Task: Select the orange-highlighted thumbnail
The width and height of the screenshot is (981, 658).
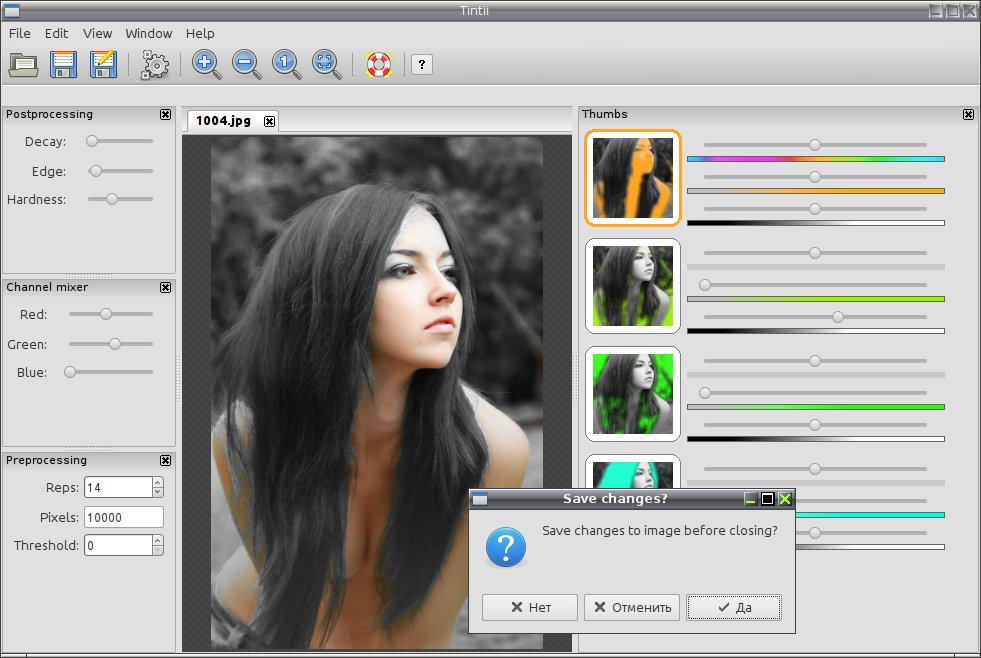Action: point(633,178)
